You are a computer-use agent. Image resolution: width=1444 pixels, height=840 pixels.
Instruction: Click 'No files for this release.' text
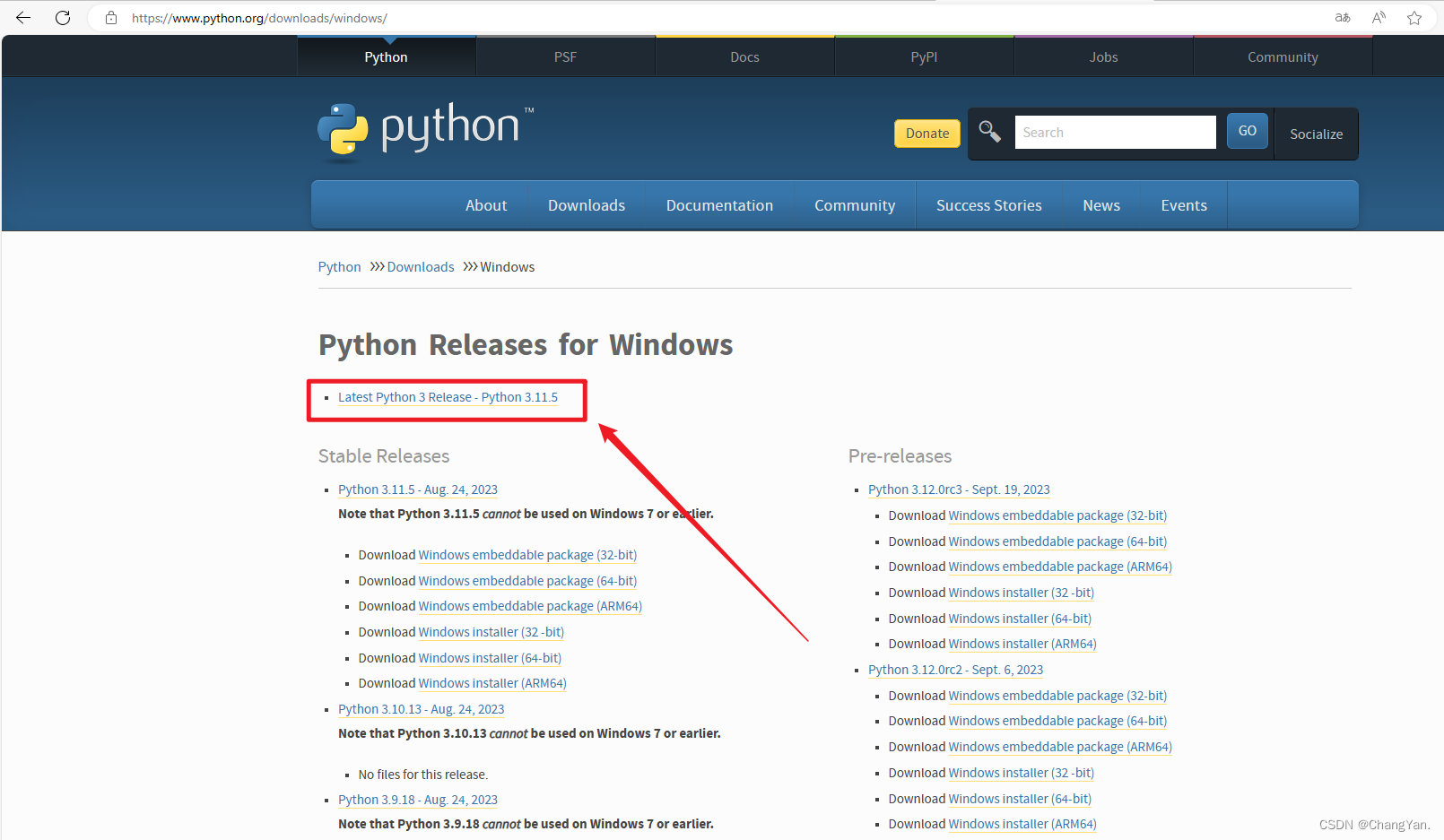coord(423,775)
